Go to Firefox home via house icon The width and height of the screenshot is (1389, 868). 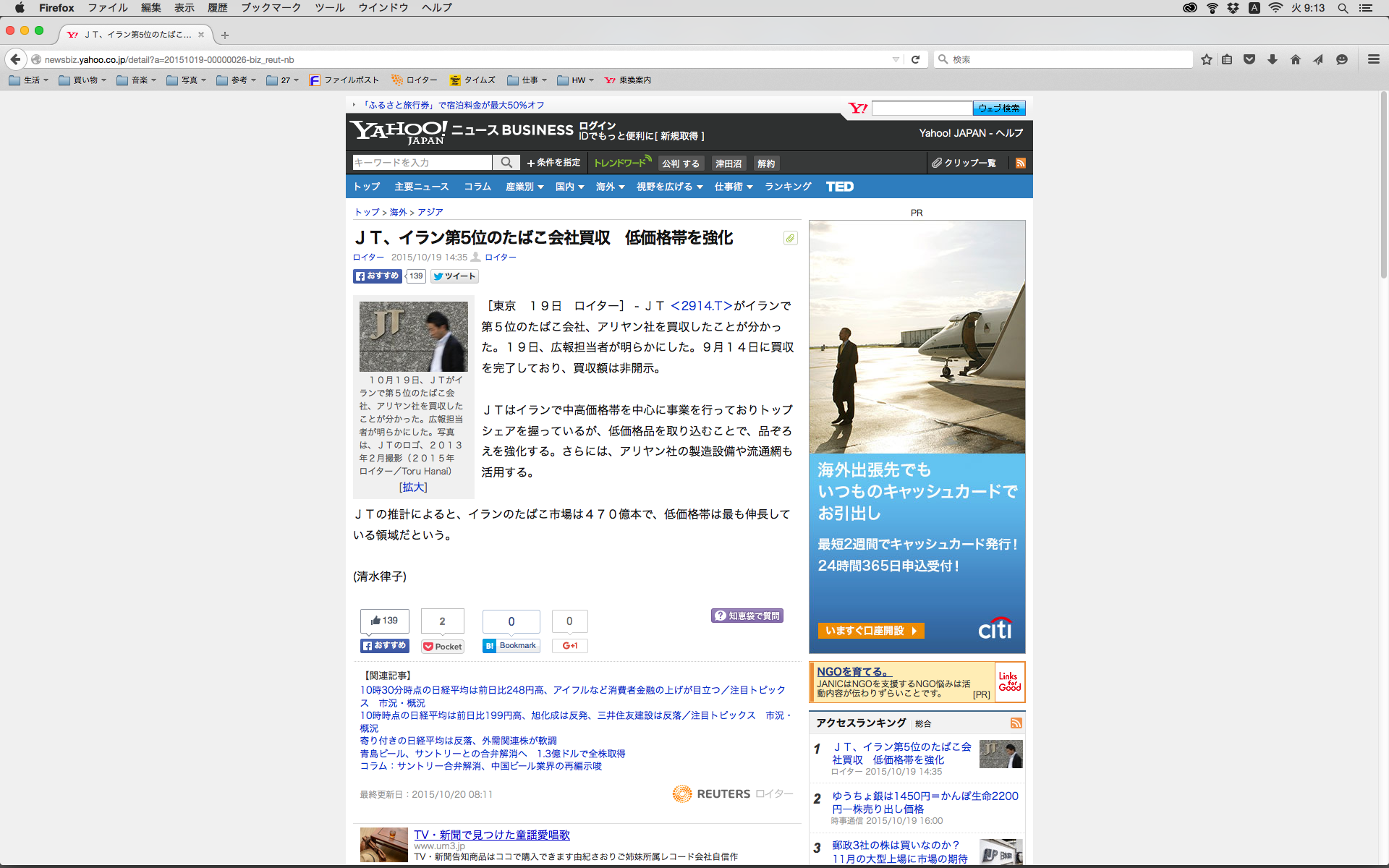coord(1295,59)
